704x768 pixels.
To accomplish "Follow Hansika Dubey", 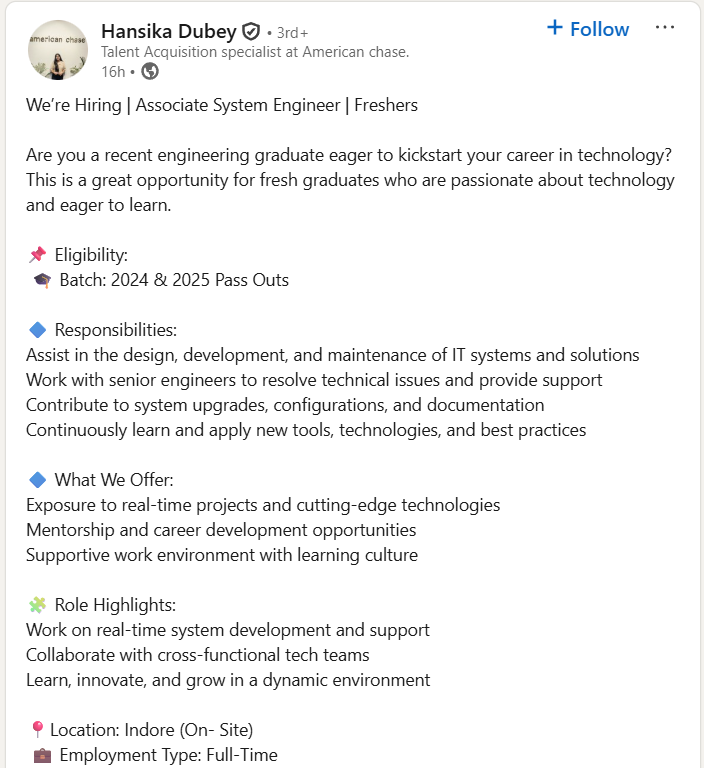I will pos(588,29).
